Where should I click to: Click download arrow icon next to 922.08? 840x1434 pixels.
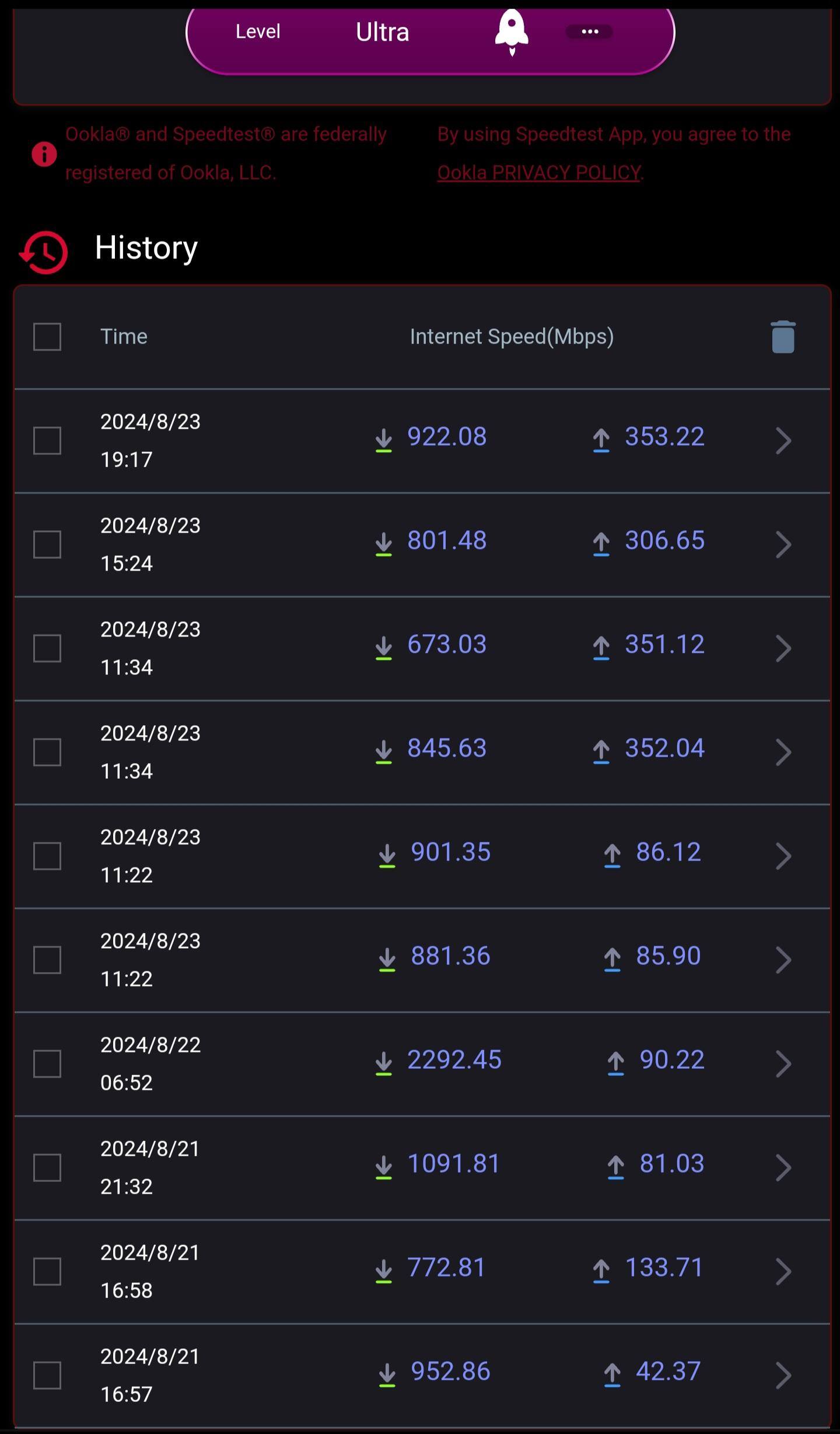(x=383, y=440)
